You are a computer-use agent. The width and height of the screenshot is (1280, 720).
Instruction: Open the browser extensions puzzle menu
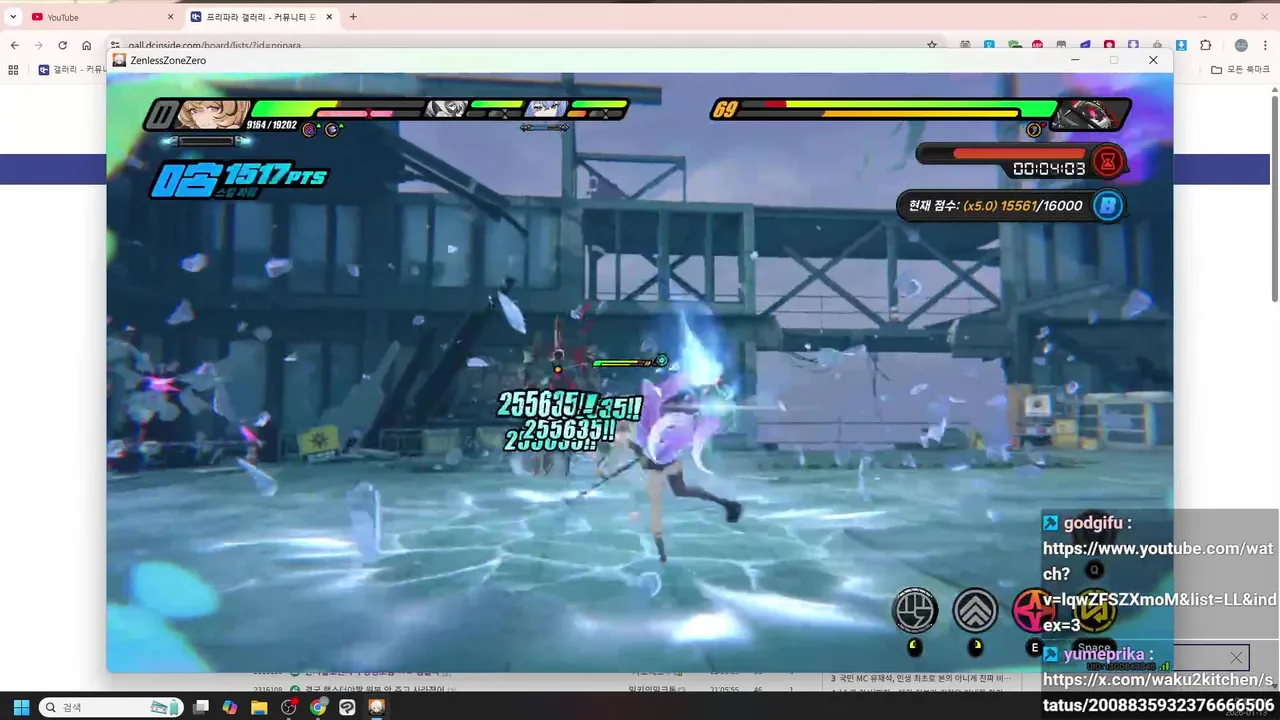point(1206,45)
